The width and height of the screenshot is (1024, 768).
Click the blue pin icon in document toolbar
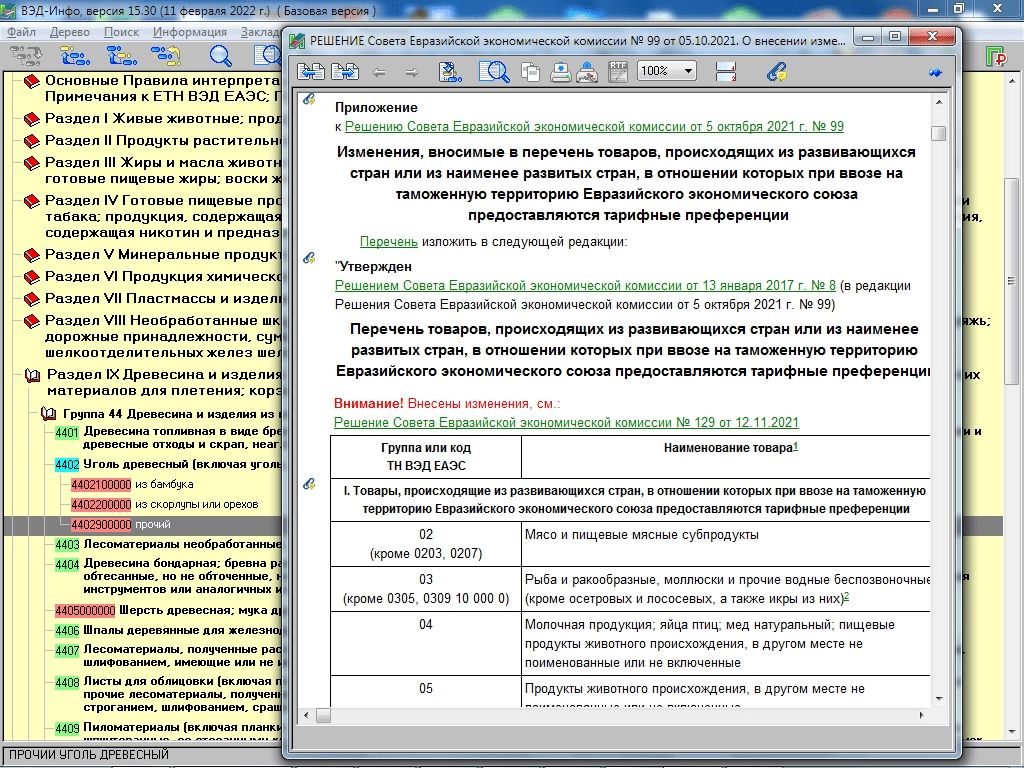(x=935, y=72)
